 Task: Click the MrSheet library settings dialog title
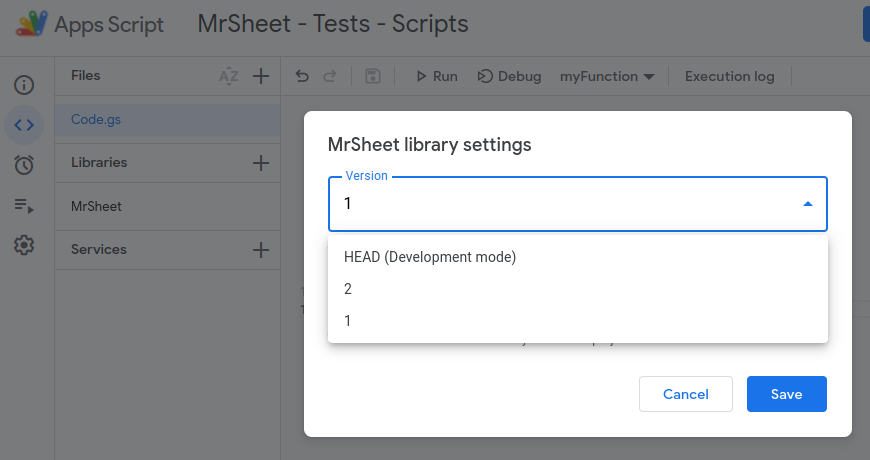click(429, 145)
